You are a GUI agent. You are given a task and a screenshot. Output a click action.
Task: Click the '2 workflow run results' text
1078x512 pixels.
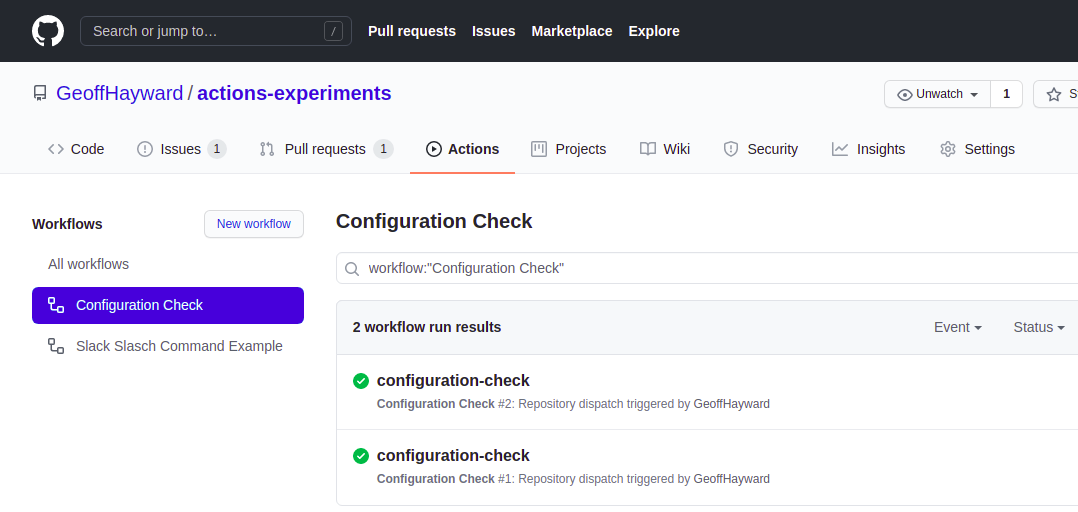427,327
